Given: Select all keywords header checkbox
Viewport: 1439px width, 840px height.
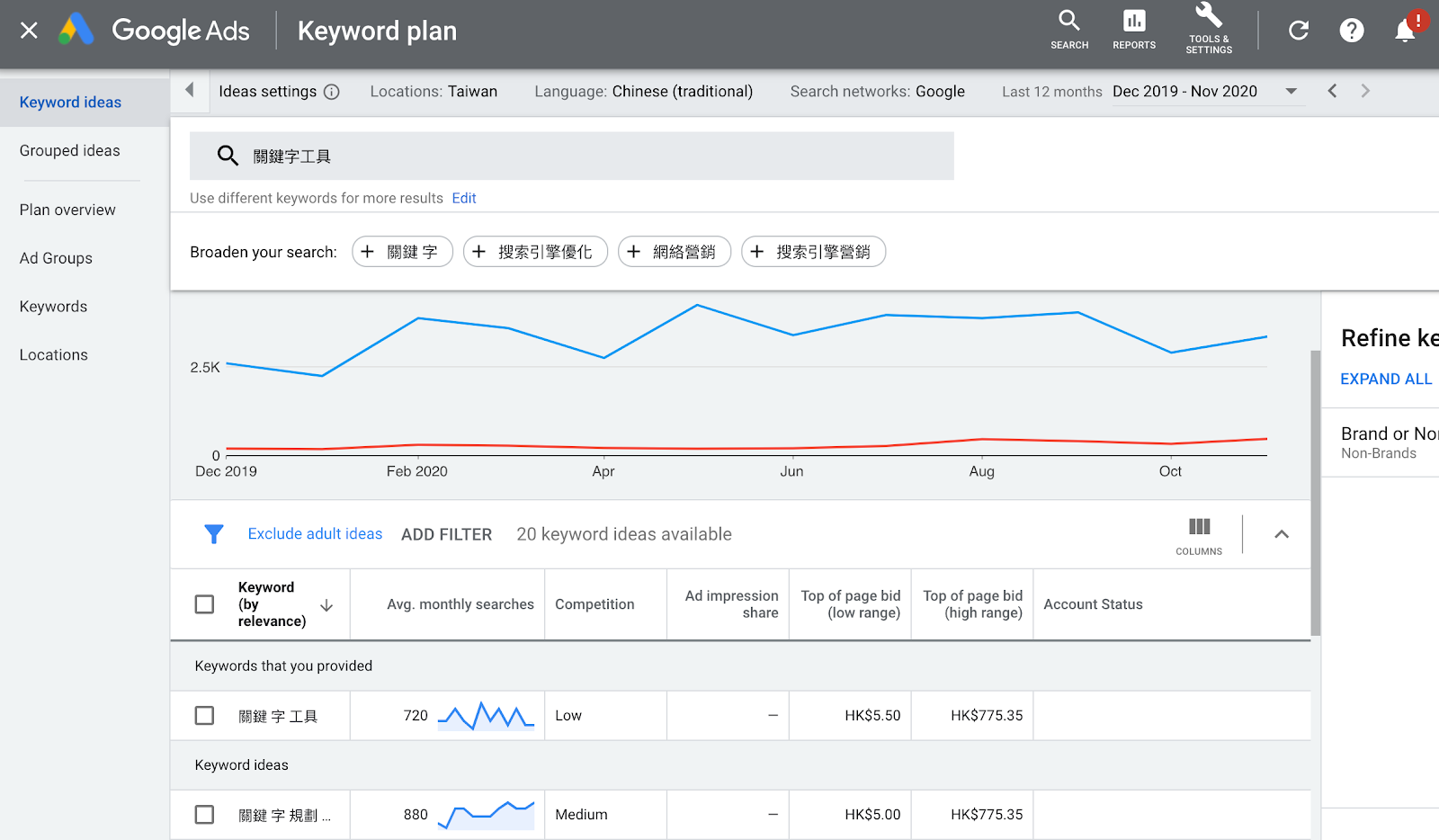Looking at the screenshot, I should pos(205,604).
